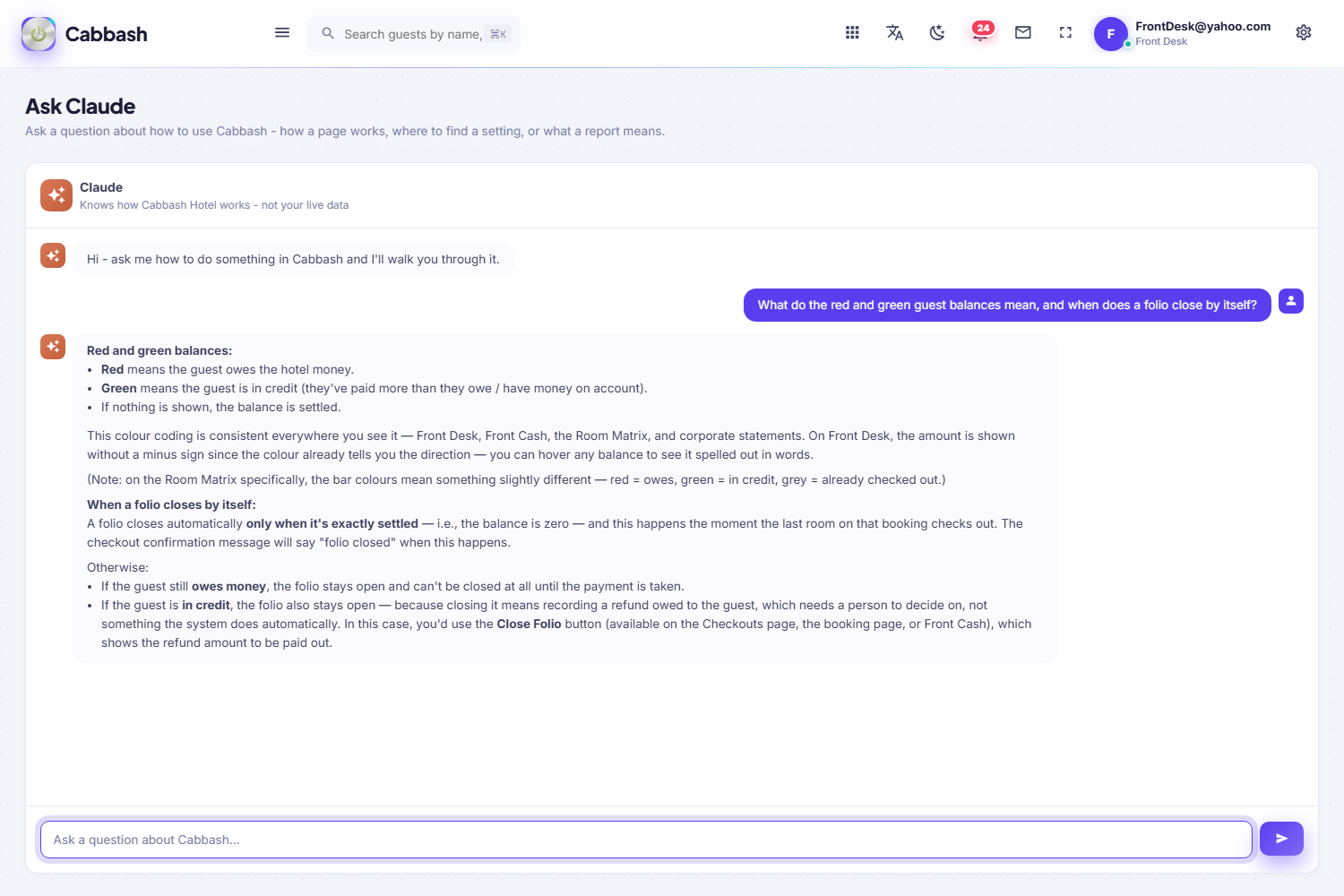Focus the Search guests by name field

[413, 34]
